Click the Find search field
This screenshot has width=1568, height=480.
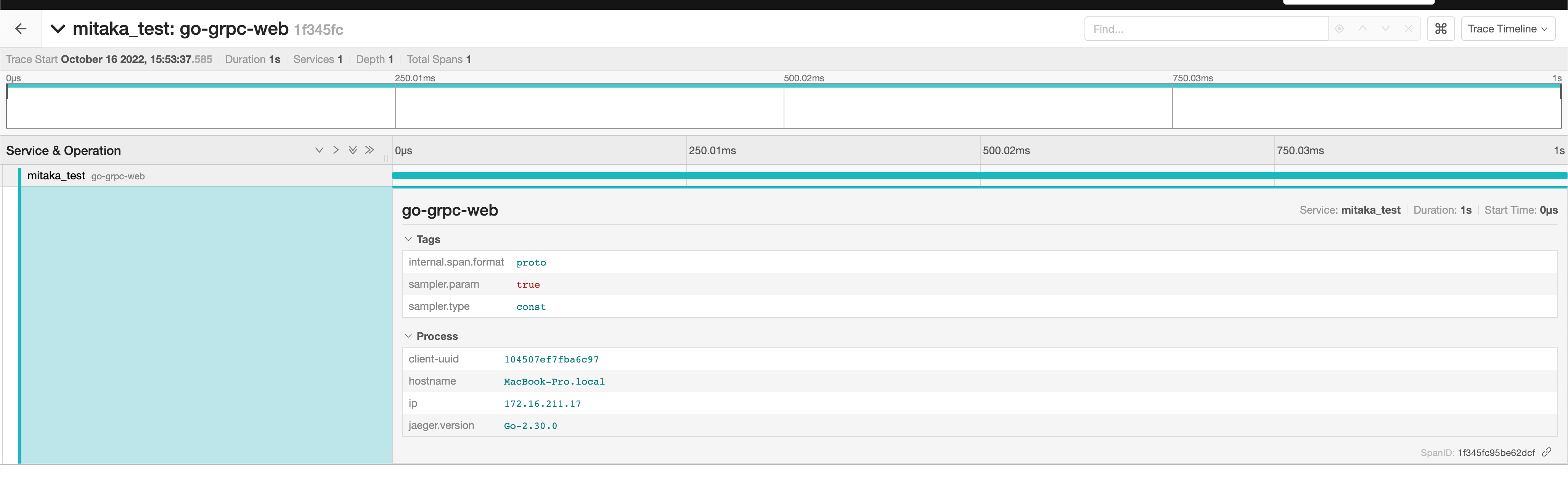coord(1205,29)
